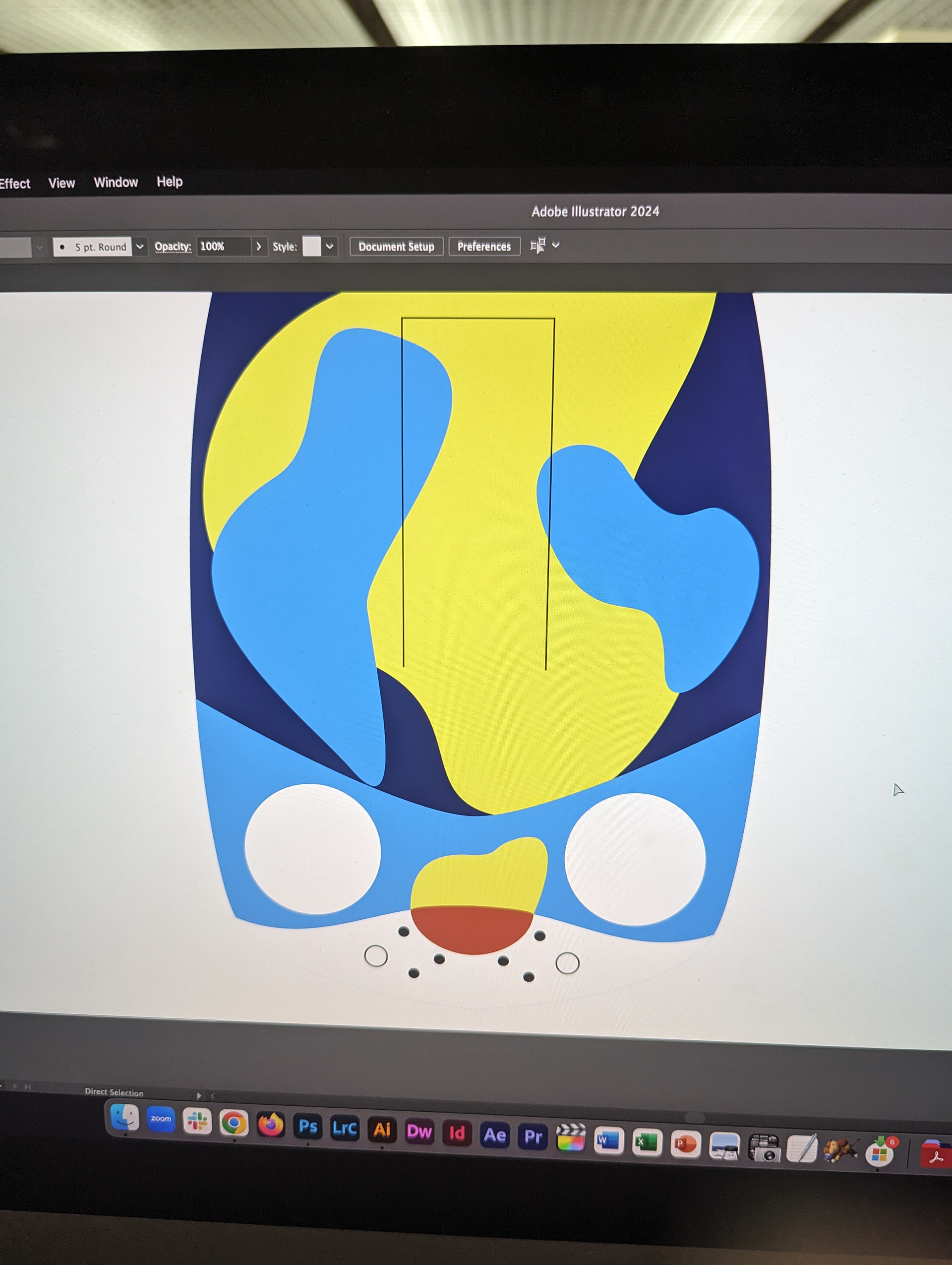Open Microsoft Excel from the dock
Screen dimensions: 952x1265
point(647,1142)
